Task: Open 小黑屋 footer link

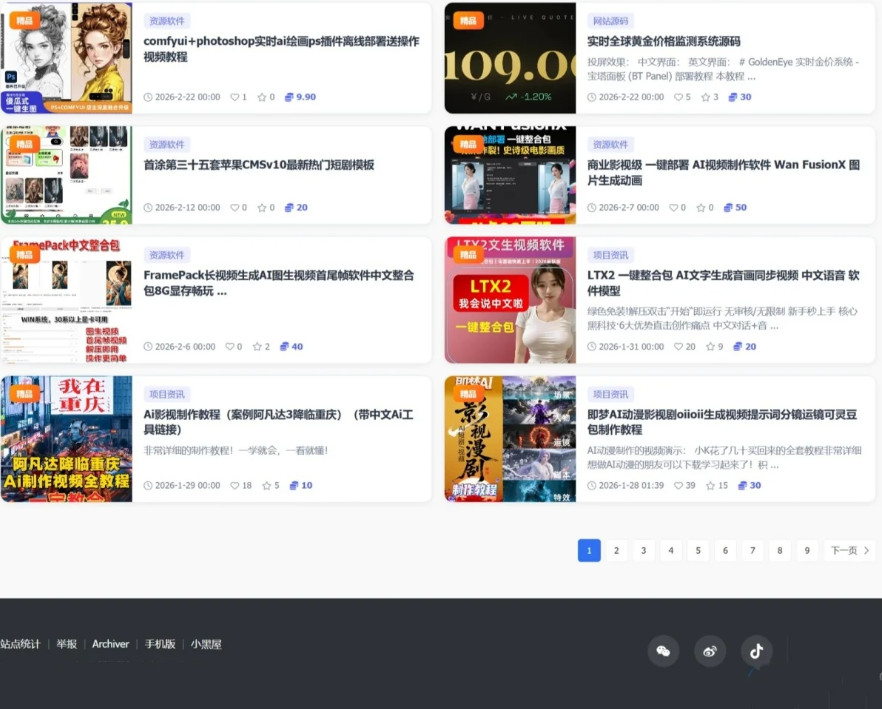Action: click(206, 644)
